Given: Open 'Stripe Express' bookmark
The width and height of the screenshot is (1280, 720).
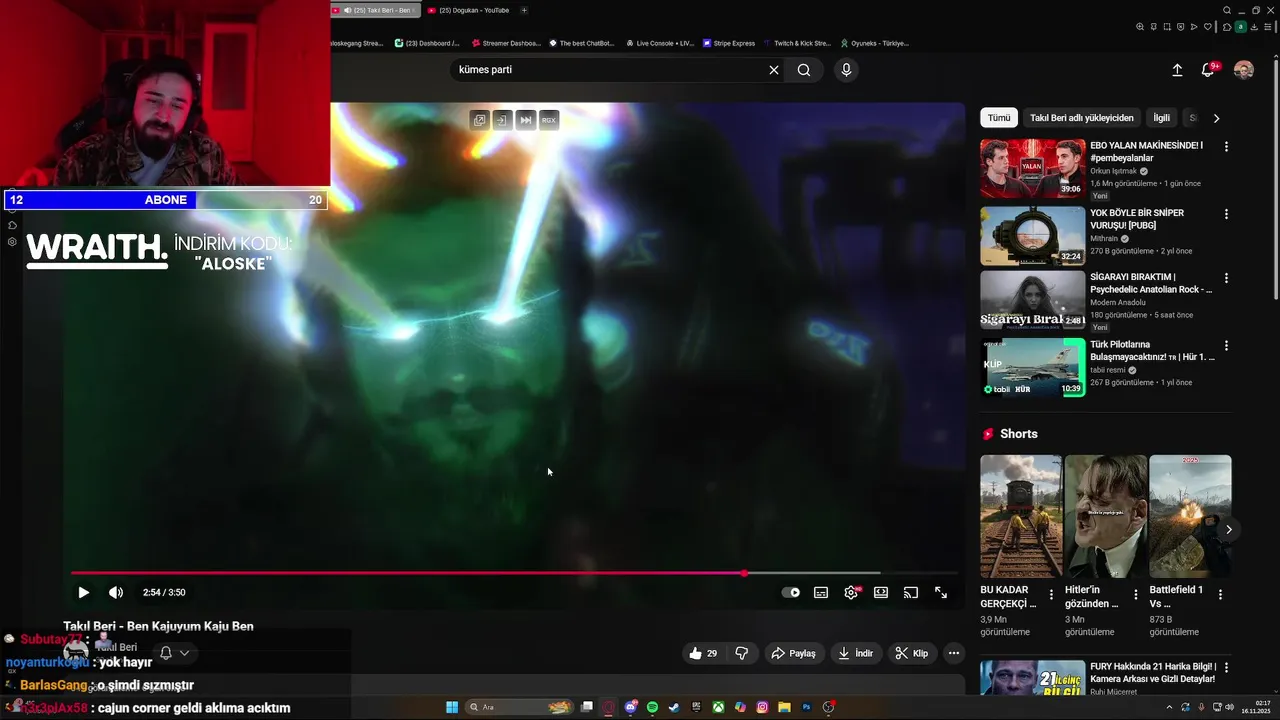Looking at the screenshot, I should coord(729,43).
